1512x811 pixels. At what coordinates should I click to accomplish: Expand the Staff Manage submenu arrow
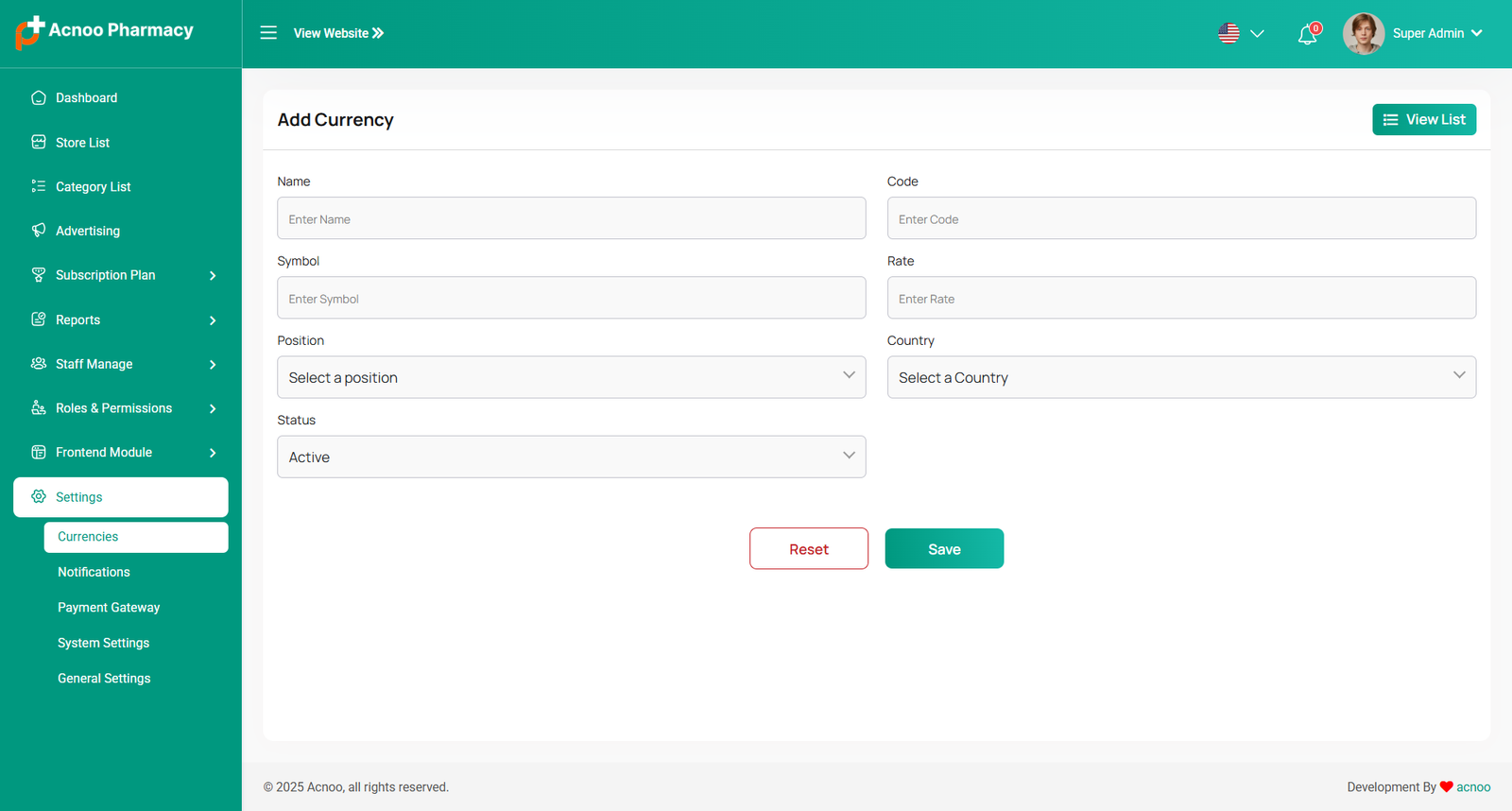click(x=213, y=365)
